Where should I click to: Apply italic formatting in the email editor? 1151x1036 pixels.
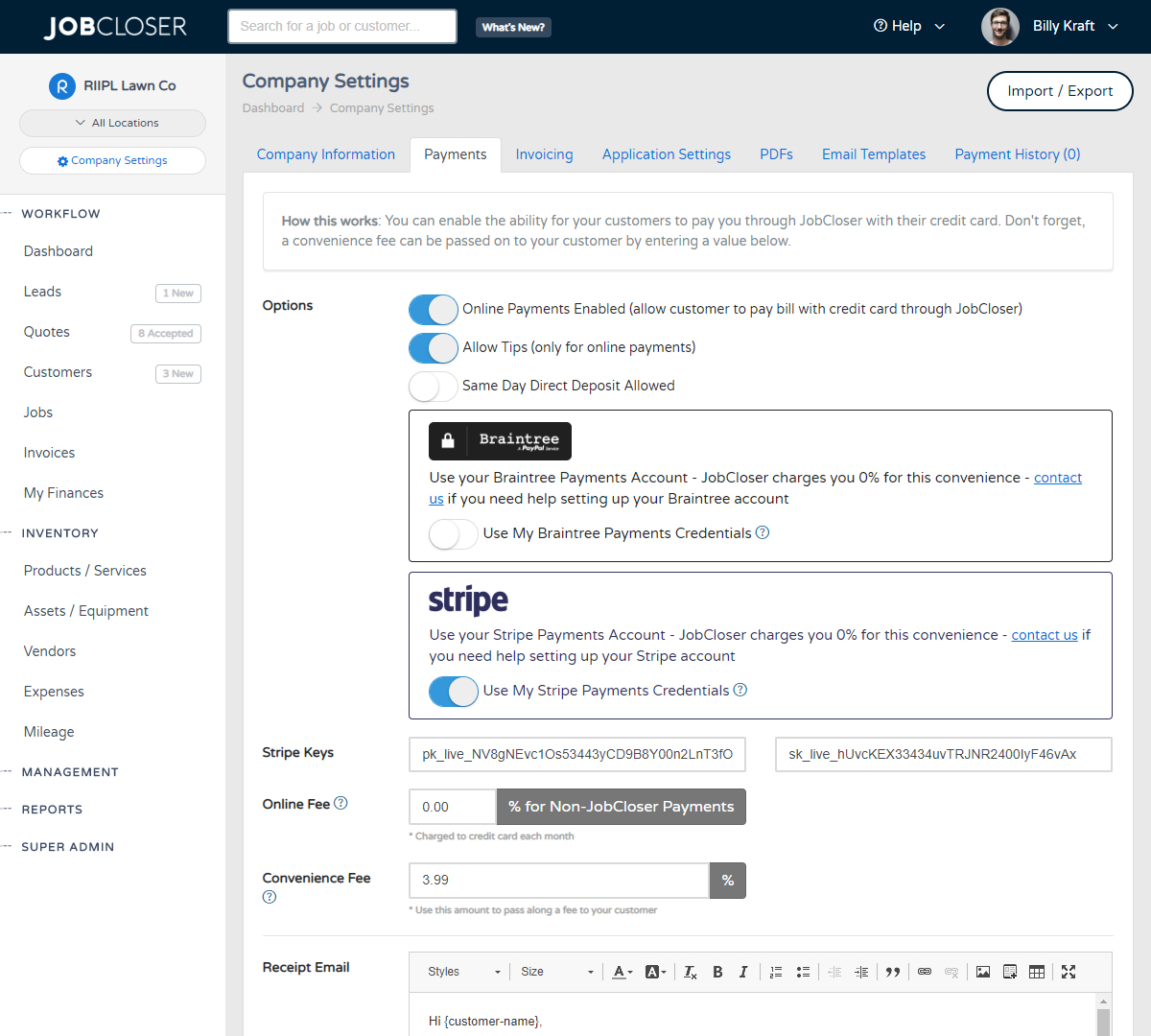[743, 972]
